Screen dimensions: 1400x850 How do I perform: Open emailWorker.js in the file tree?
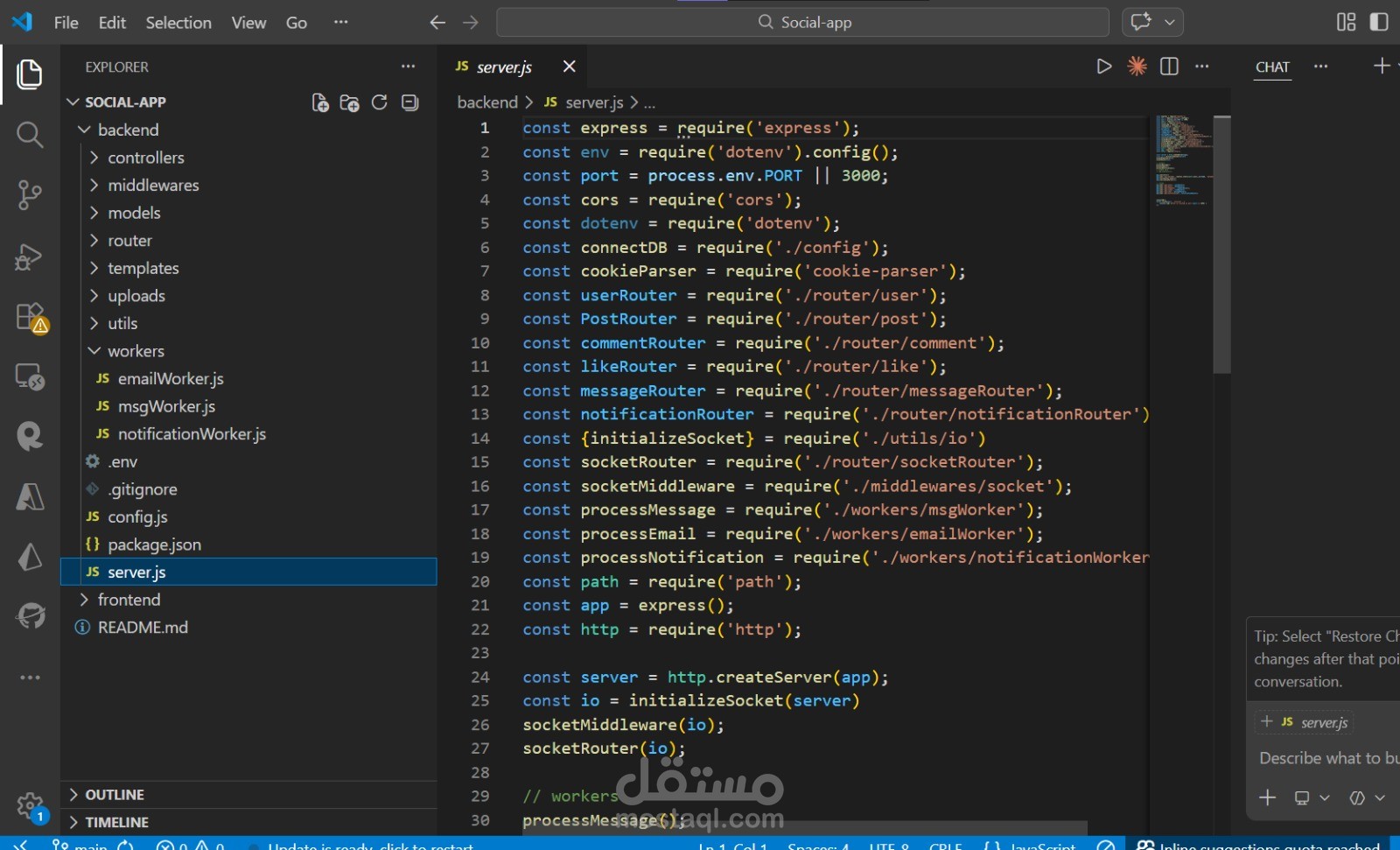[171, 379]
